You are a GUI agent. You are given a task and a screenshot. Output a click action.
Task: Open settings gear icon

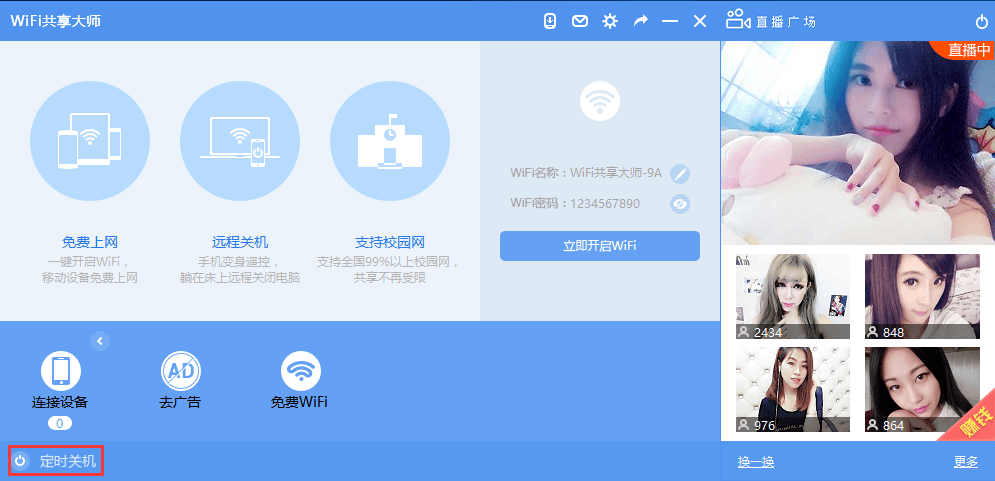[610, 21]
